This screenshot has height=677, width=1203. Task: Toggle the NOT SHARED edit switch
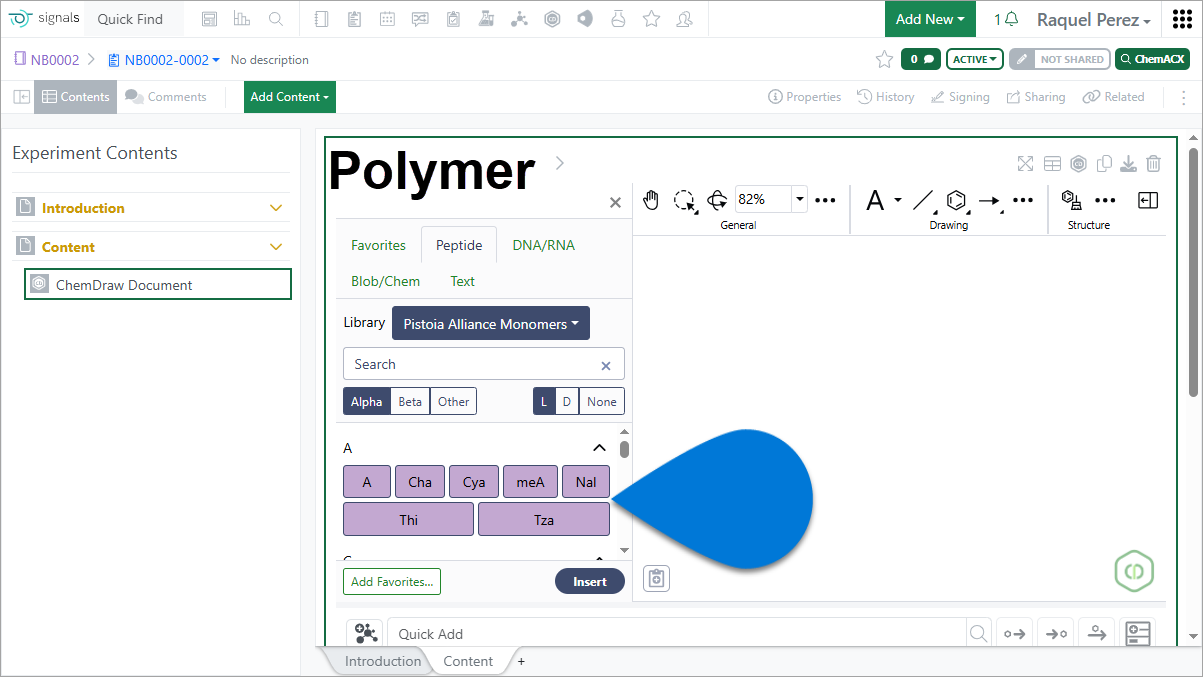point(1059,60)
